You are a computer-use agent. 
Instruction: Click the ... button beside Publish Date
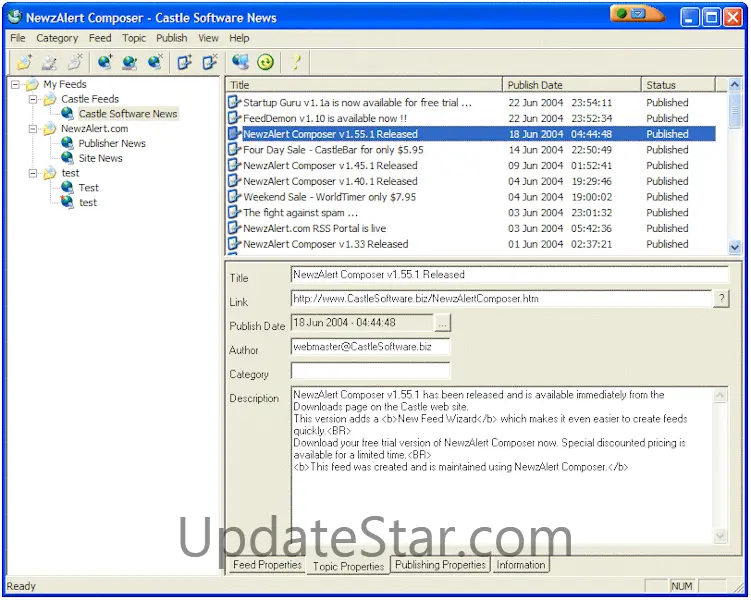443,323
